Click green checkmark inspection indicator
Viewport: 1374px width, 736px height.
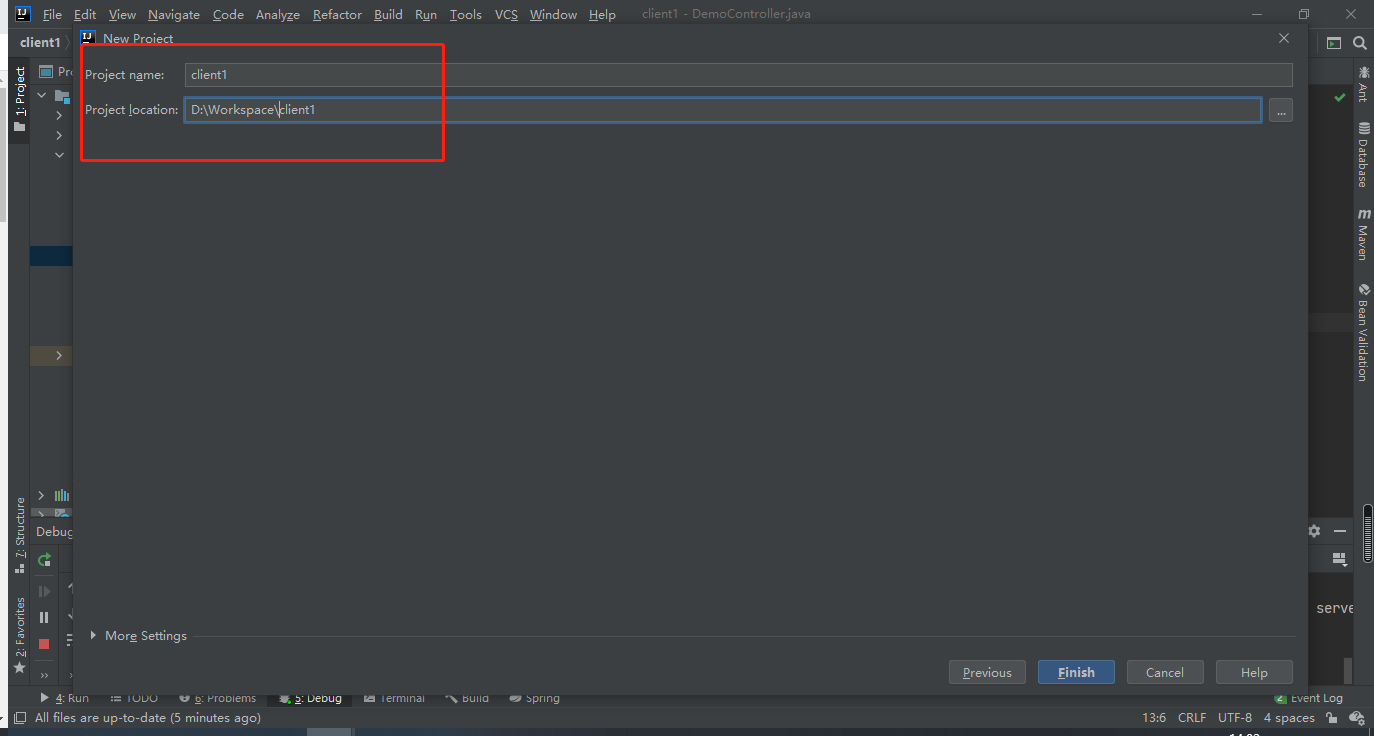(x=1339, y=97)
